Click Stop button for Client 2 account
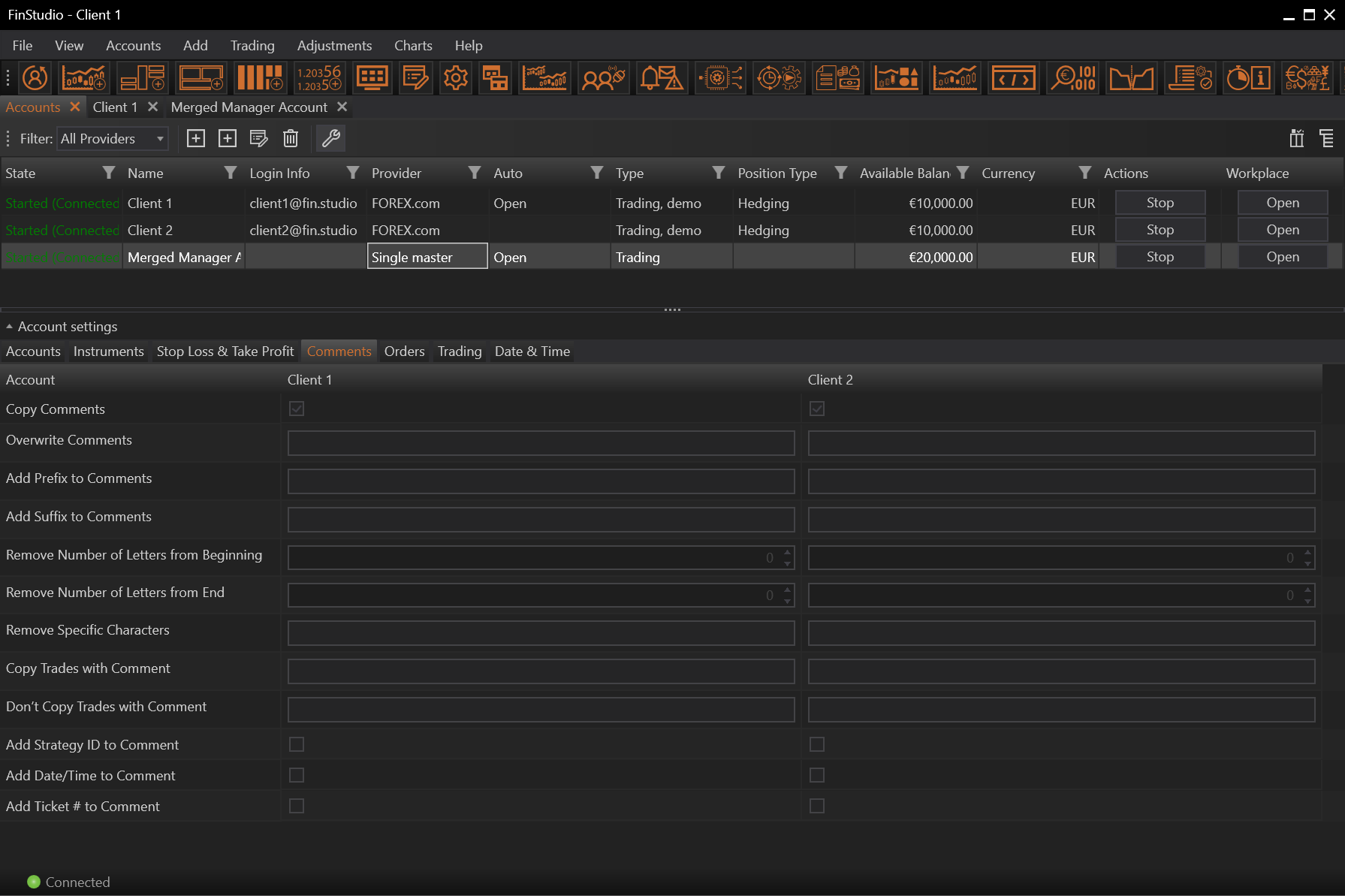Screen dimensions: 1345x896 click(1160, 230)
